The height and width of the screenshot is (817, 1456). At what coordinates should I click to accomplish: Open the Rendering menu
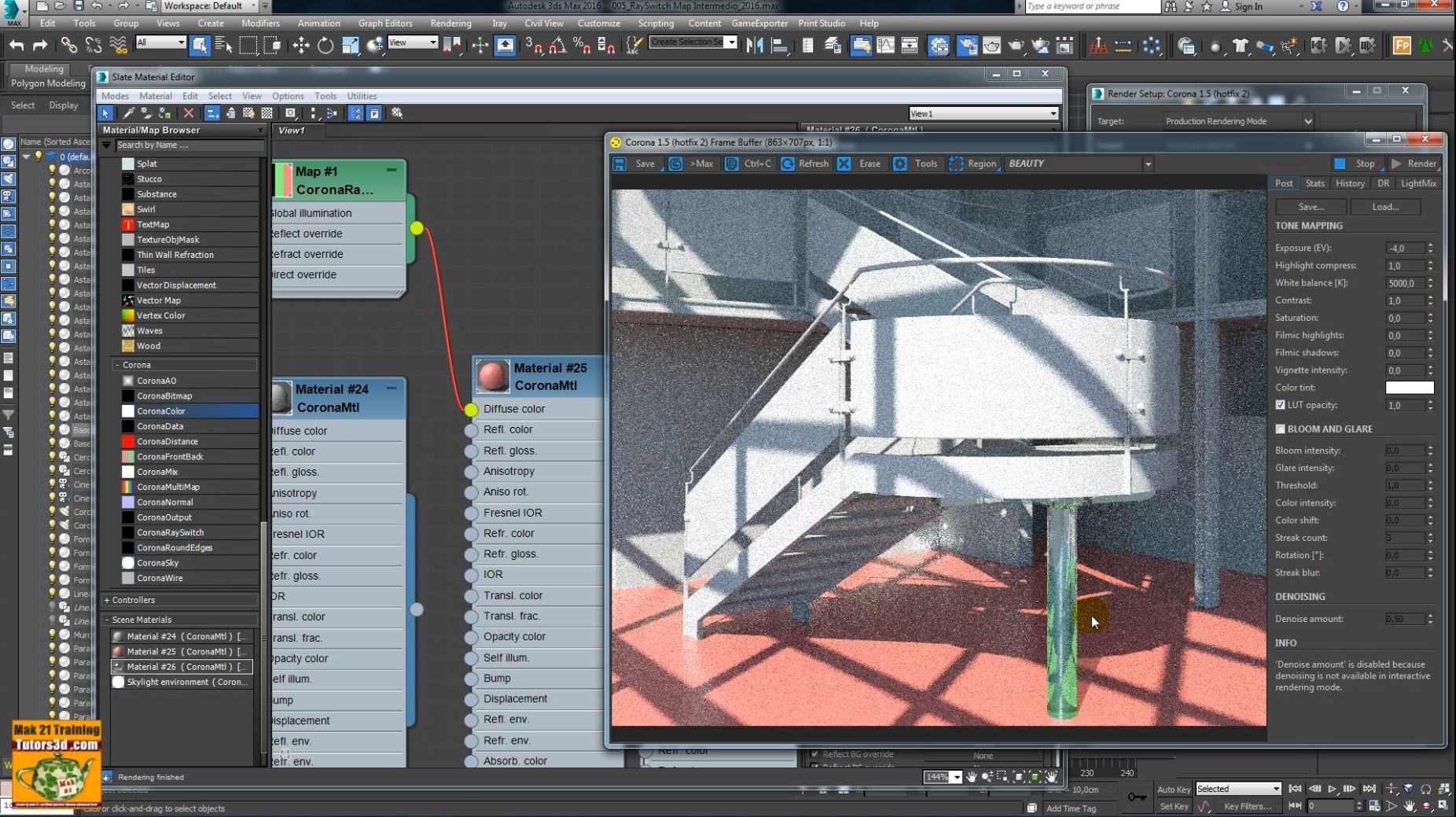(x=450, y=23)
